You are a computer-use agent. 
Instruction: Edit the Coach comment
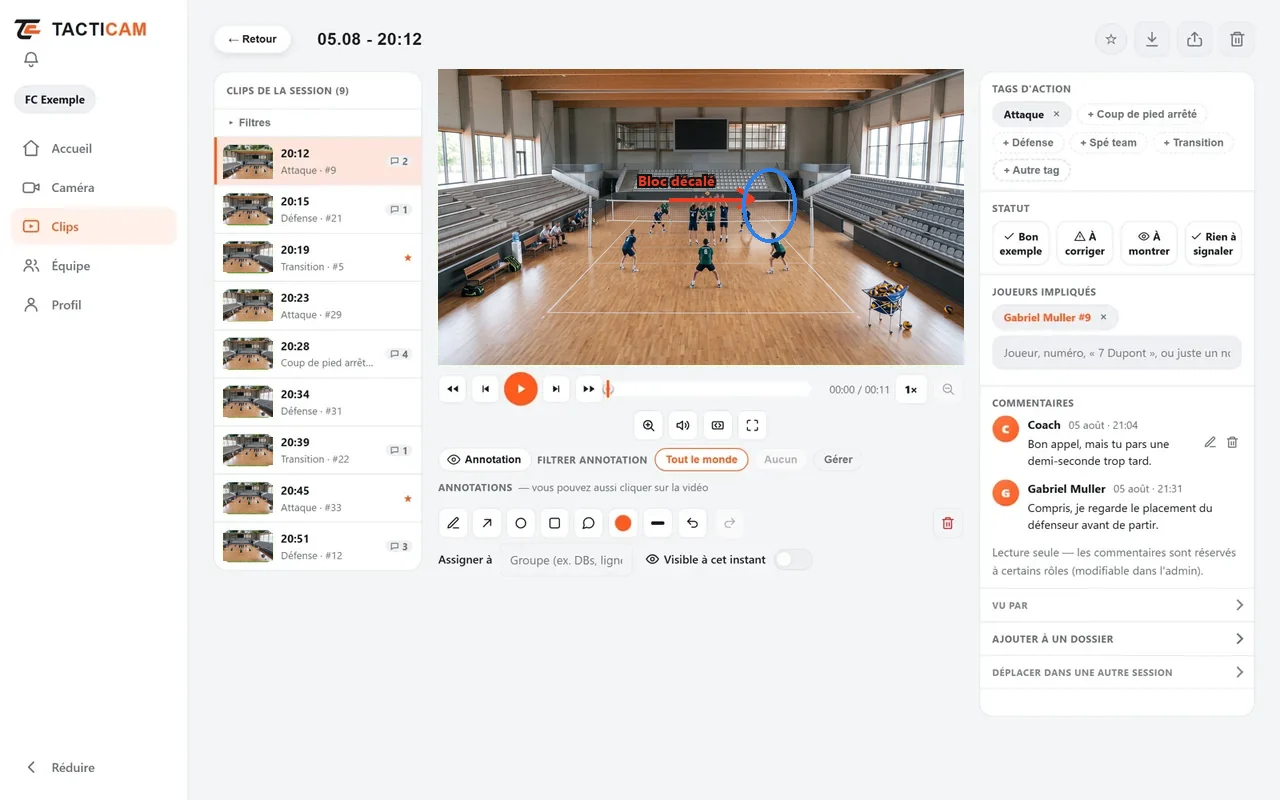click(1210, 442)
